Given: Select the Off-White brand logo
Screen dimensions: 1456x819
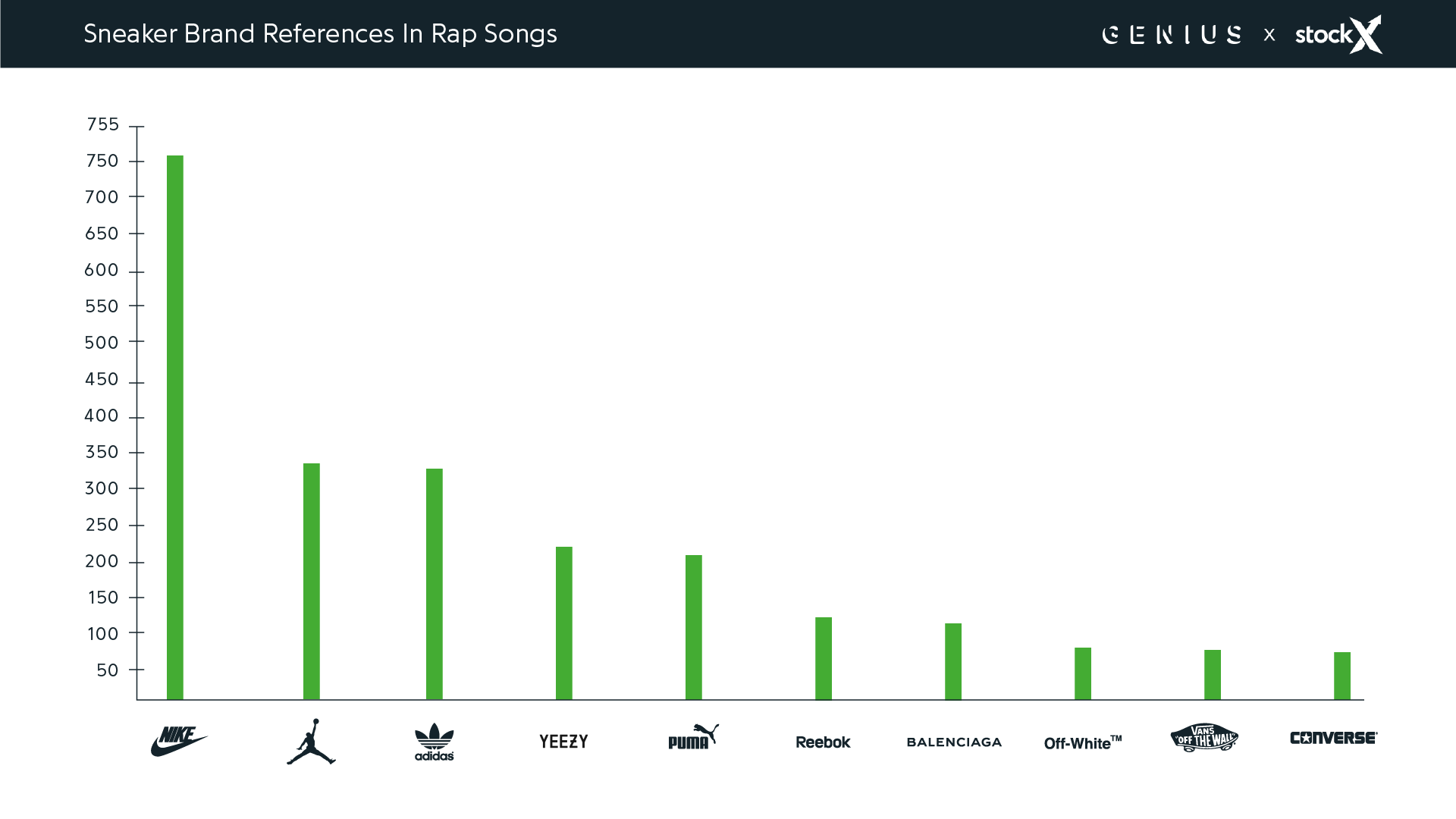Looking at the screenshot, I should tap(1082, 743).
